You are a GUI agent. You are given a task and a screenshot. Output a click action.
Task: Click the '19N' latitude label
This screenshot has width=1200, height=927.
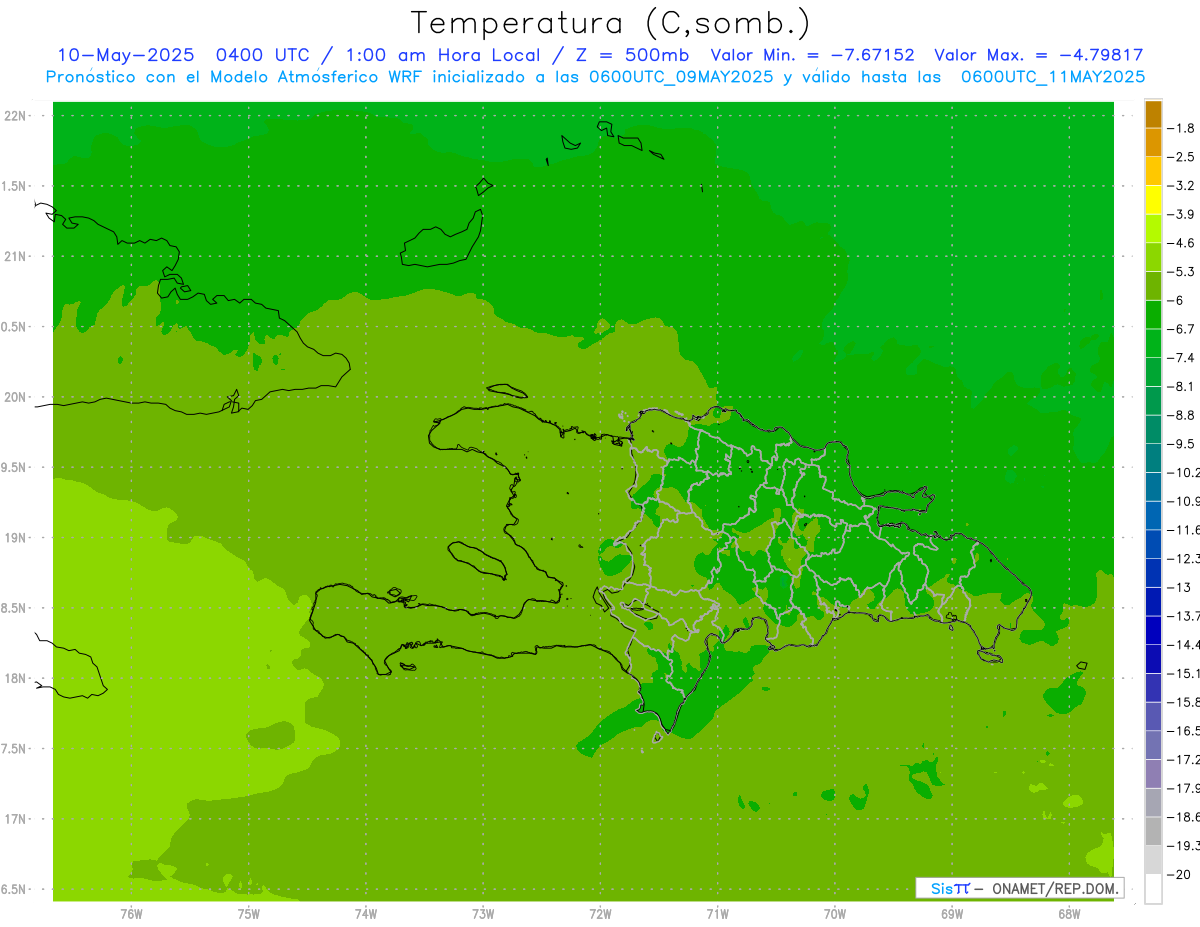(15, 537)
